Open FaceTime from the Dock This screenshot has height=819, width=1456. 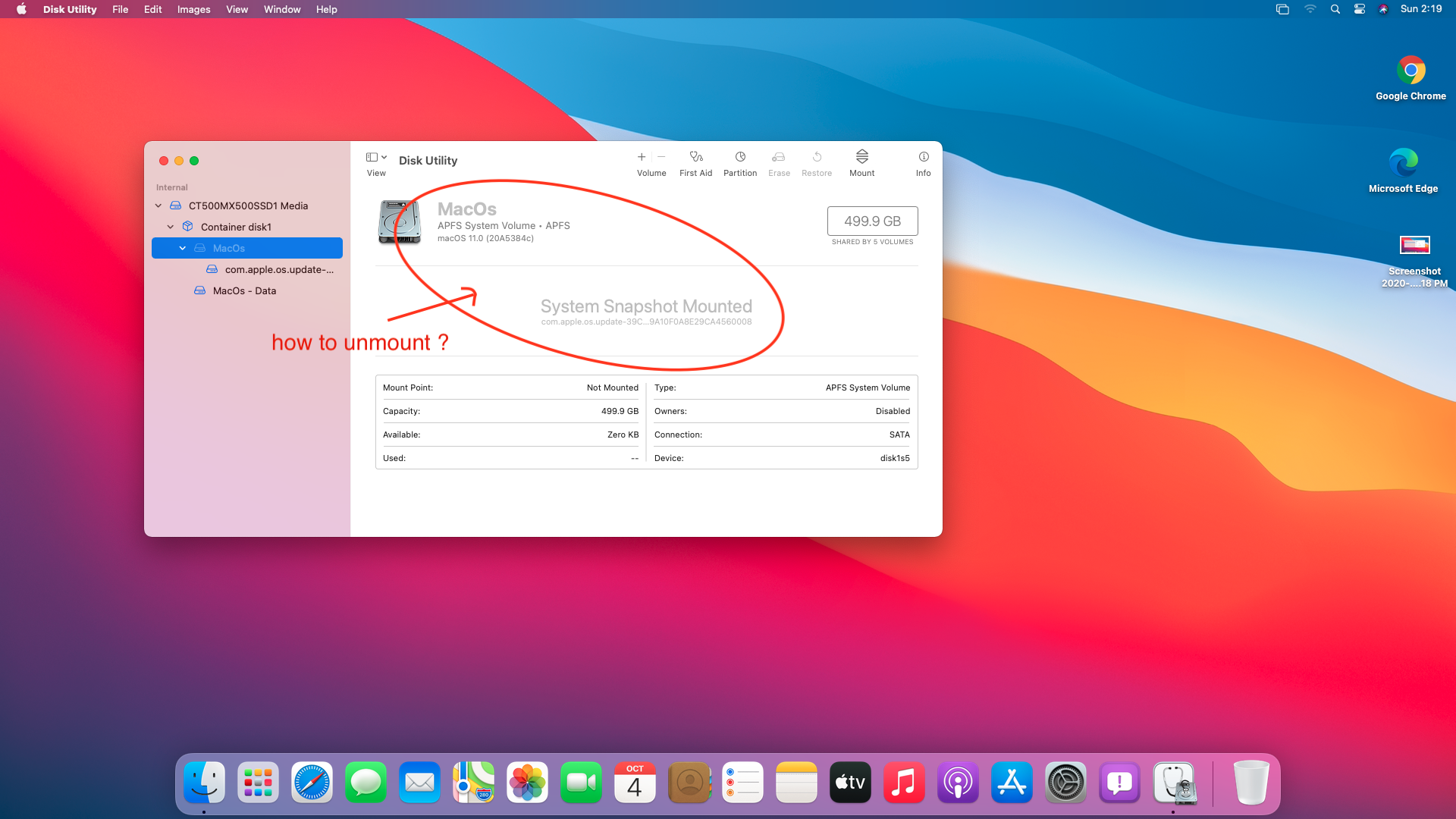(581, 783)
